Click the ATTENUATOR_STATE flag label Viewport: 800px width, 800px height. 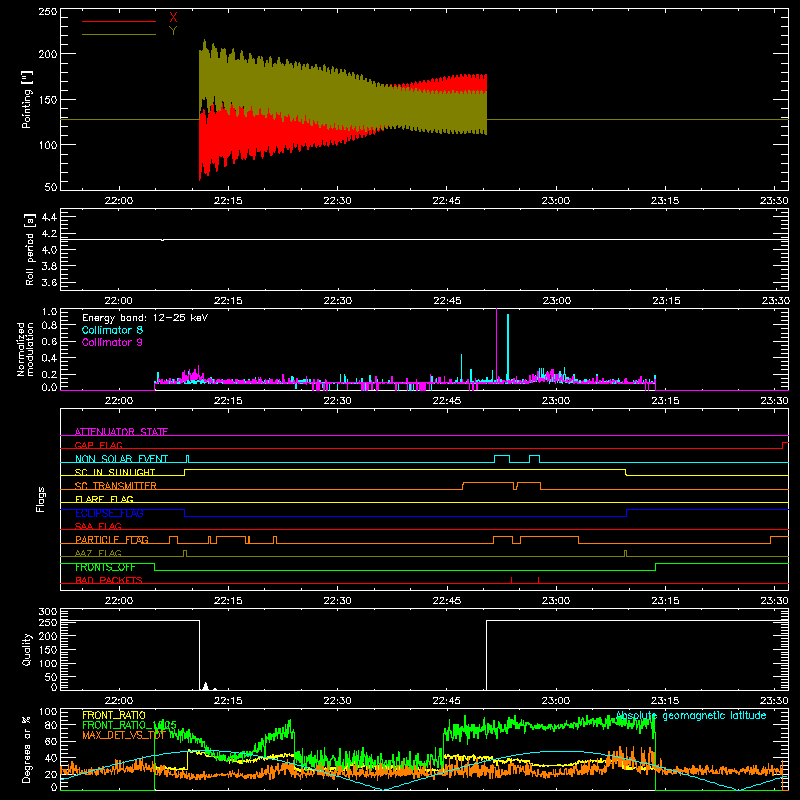click(x=121, y=432)
